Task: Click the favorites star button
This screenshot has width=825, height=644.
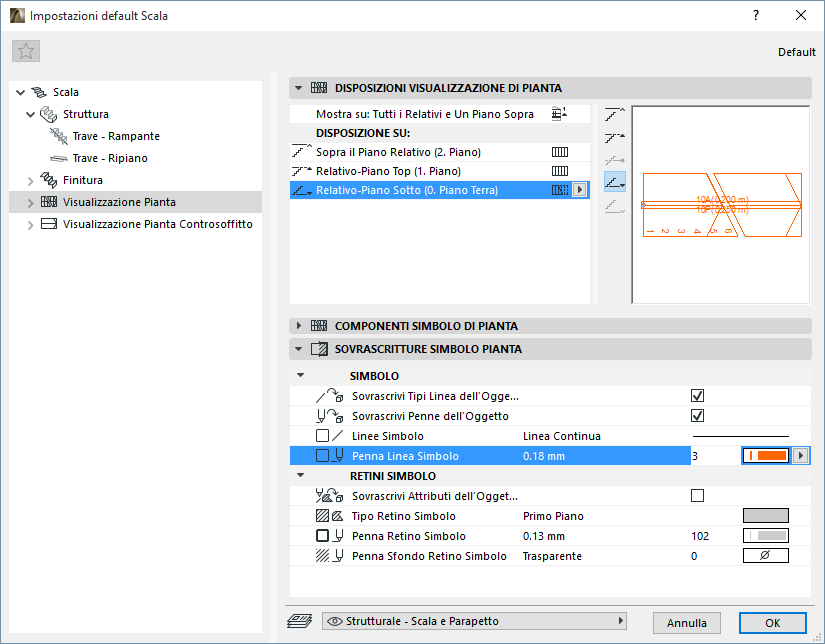Action: [26, 51]
